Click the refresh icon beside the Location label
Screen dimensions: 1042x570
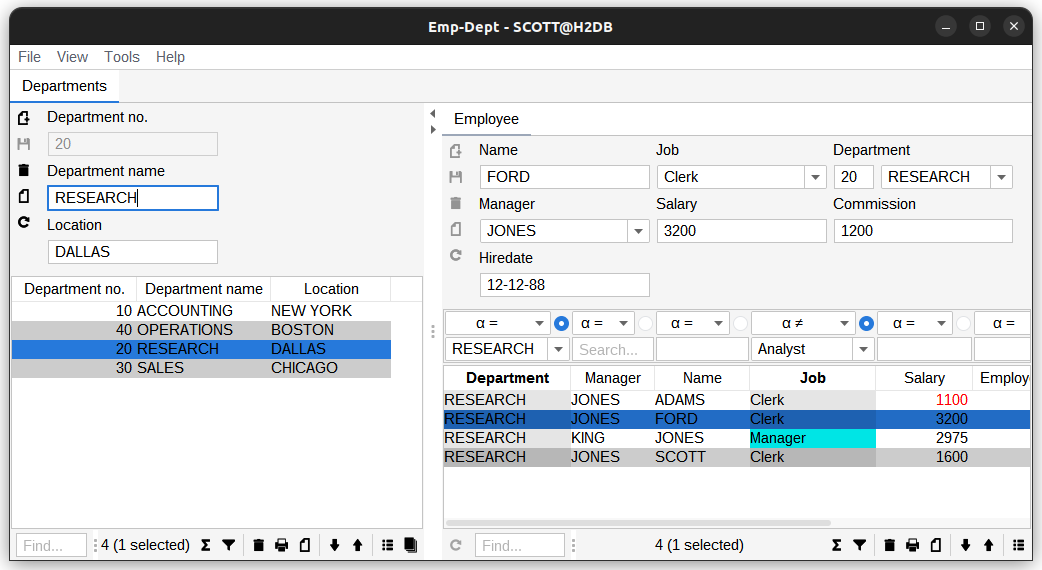(x=24, y=224)
